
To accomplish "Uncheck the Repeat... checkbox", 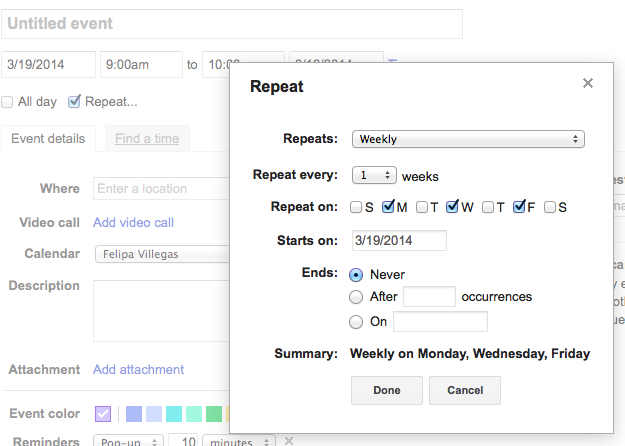I will tap(74, 102).
